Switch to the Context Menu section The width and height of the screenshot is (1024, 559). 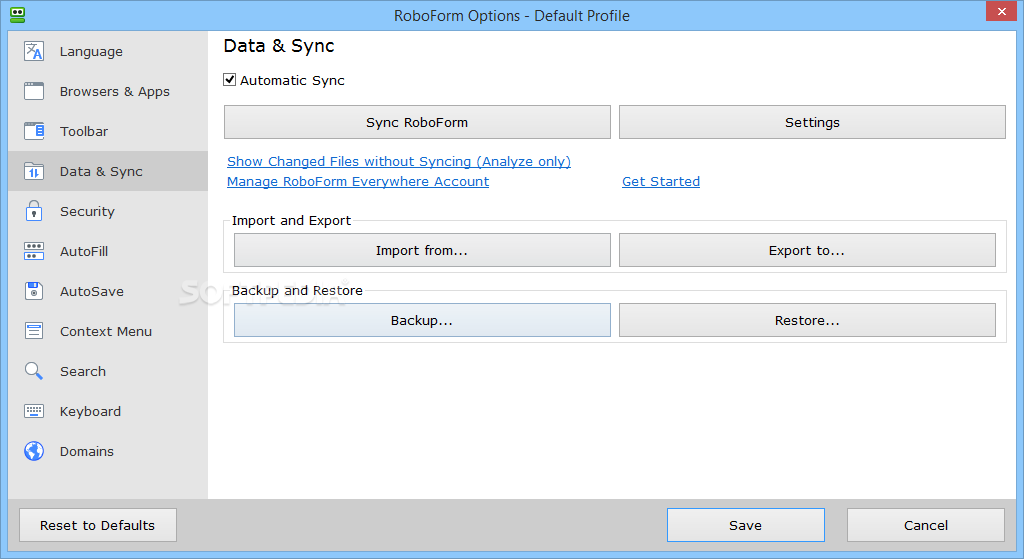[108, 331]
